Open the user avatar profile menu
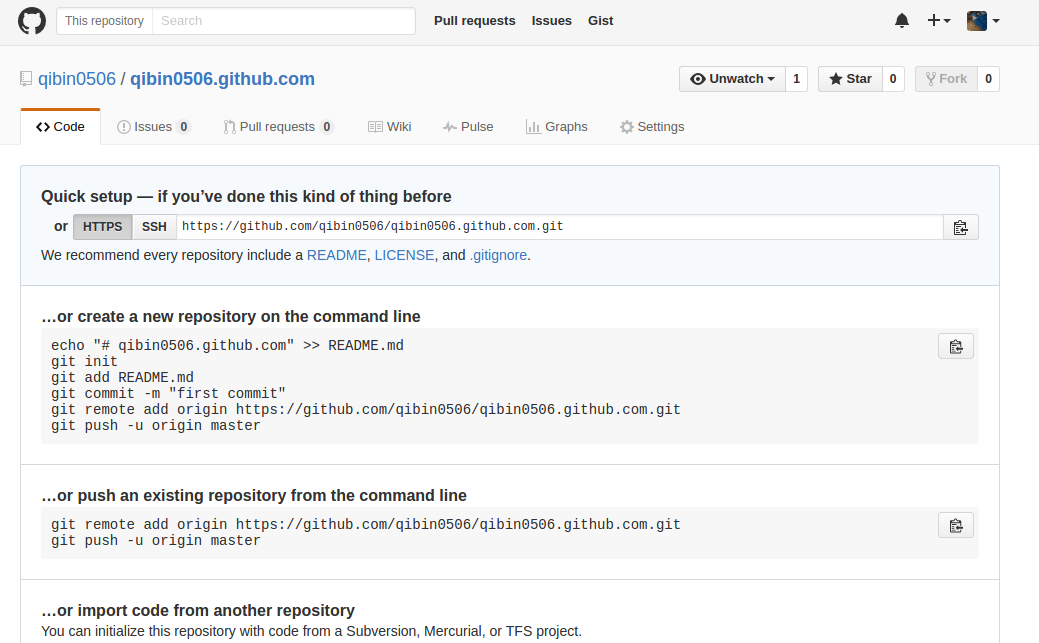Viewport: 1039px width, 643px height. (983, 21)
